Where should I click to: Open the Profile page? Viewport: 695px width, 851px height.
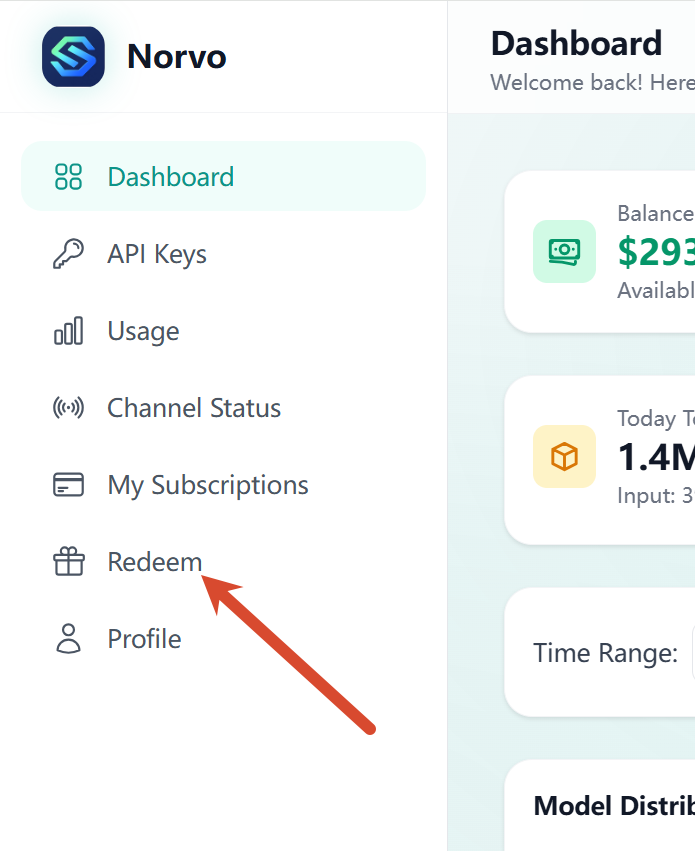(224, 639)
